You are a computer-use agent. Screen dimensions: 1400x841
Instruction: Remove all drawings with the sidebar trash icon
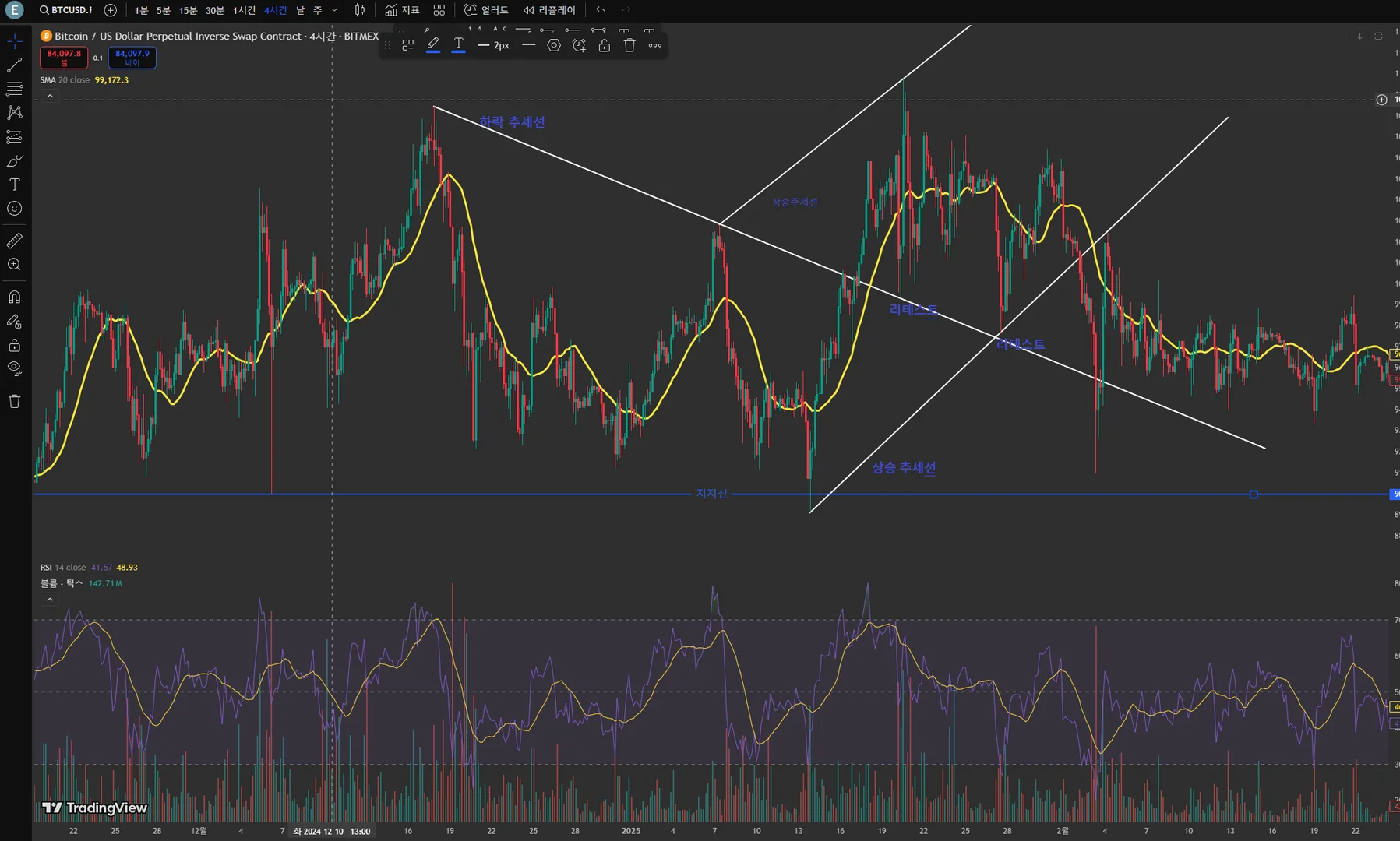14,402
